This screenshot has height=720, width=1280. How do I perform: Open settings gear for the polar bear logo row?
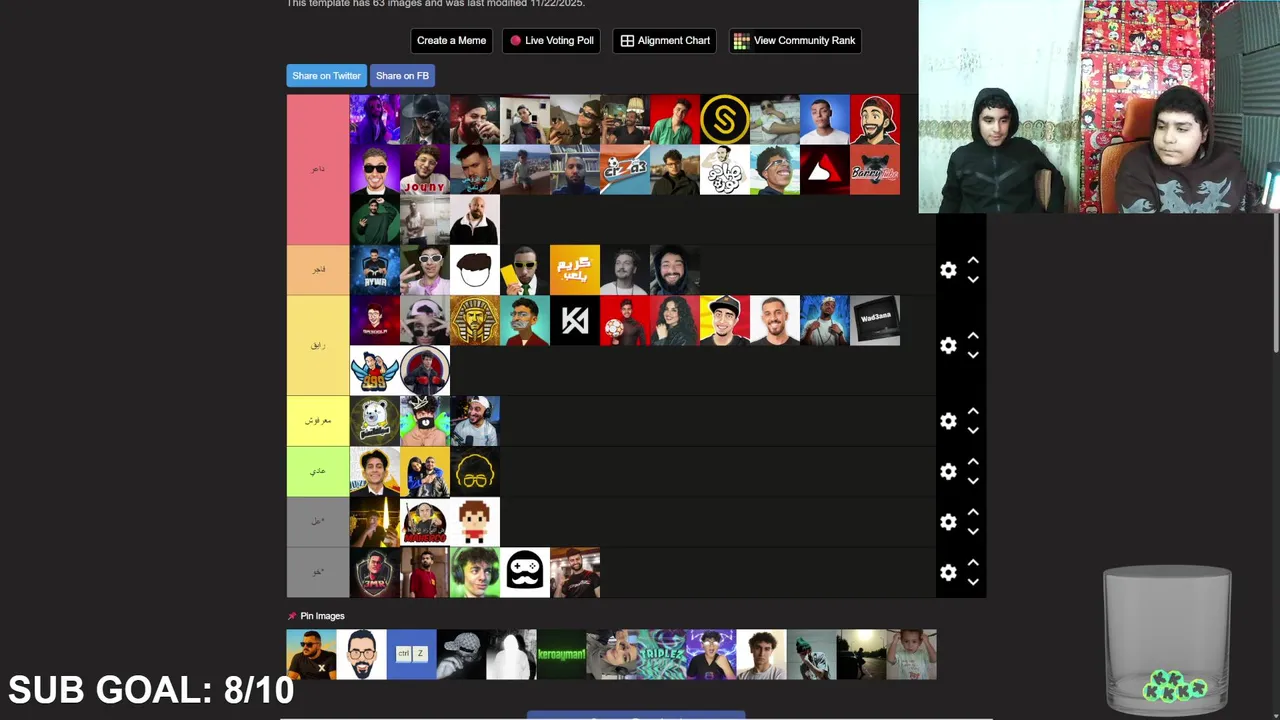point(948,421)
